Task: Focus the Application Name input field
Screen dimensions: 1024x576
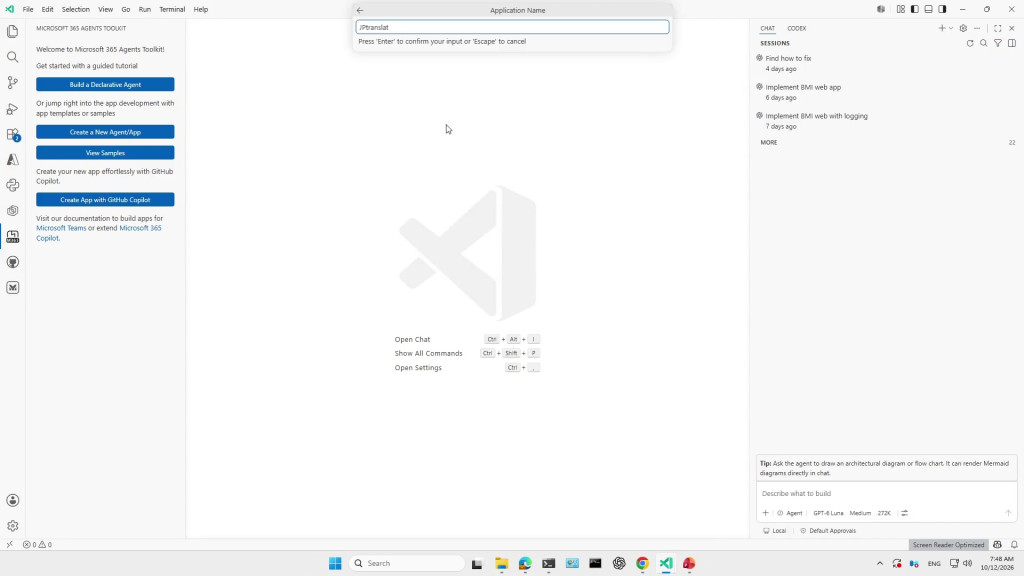Action: point(513,27)
